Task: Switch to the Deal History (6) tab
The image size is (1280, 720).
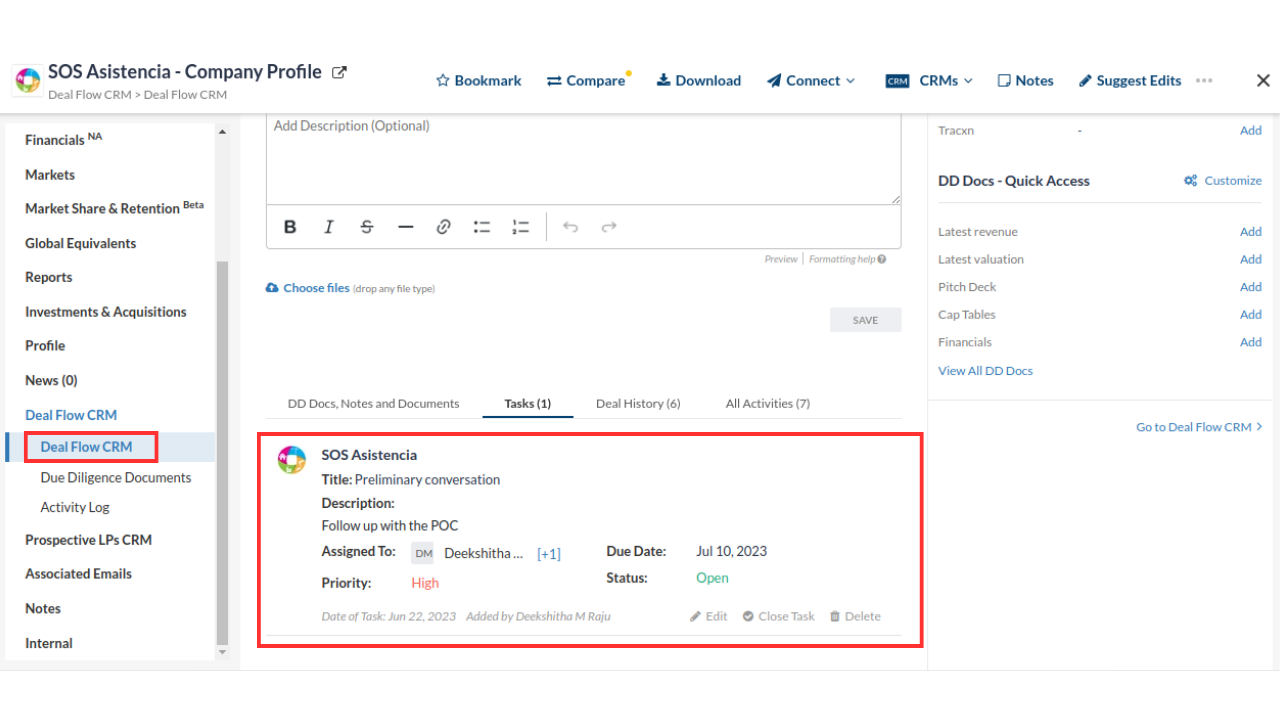Action: pyautogui.click(x=638, y=404)
